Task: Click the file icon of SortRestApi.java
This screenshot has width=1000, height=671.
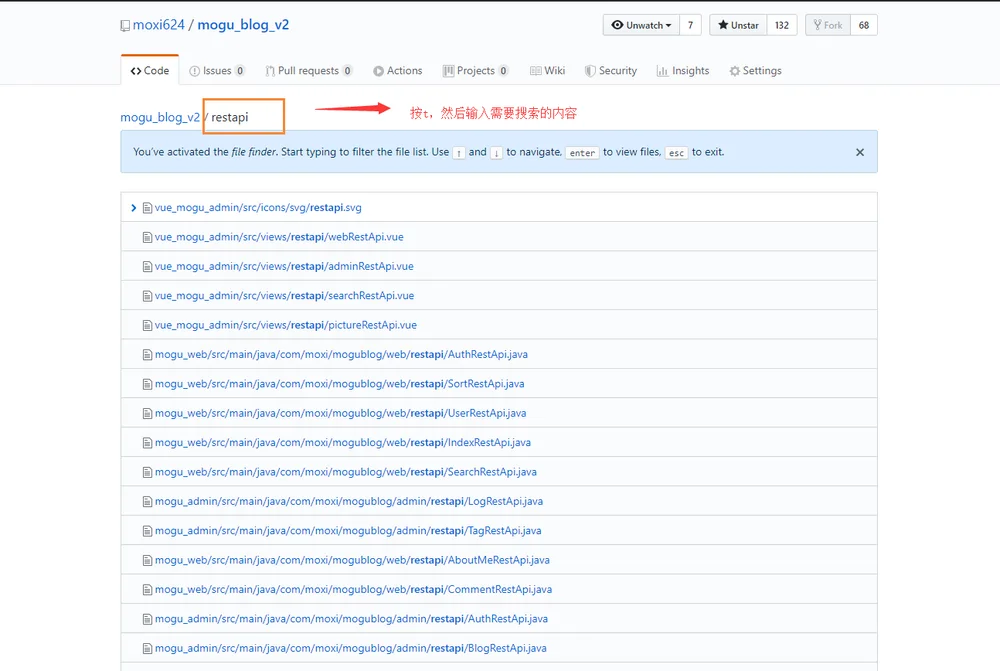Action: click(x=147, y=384)
